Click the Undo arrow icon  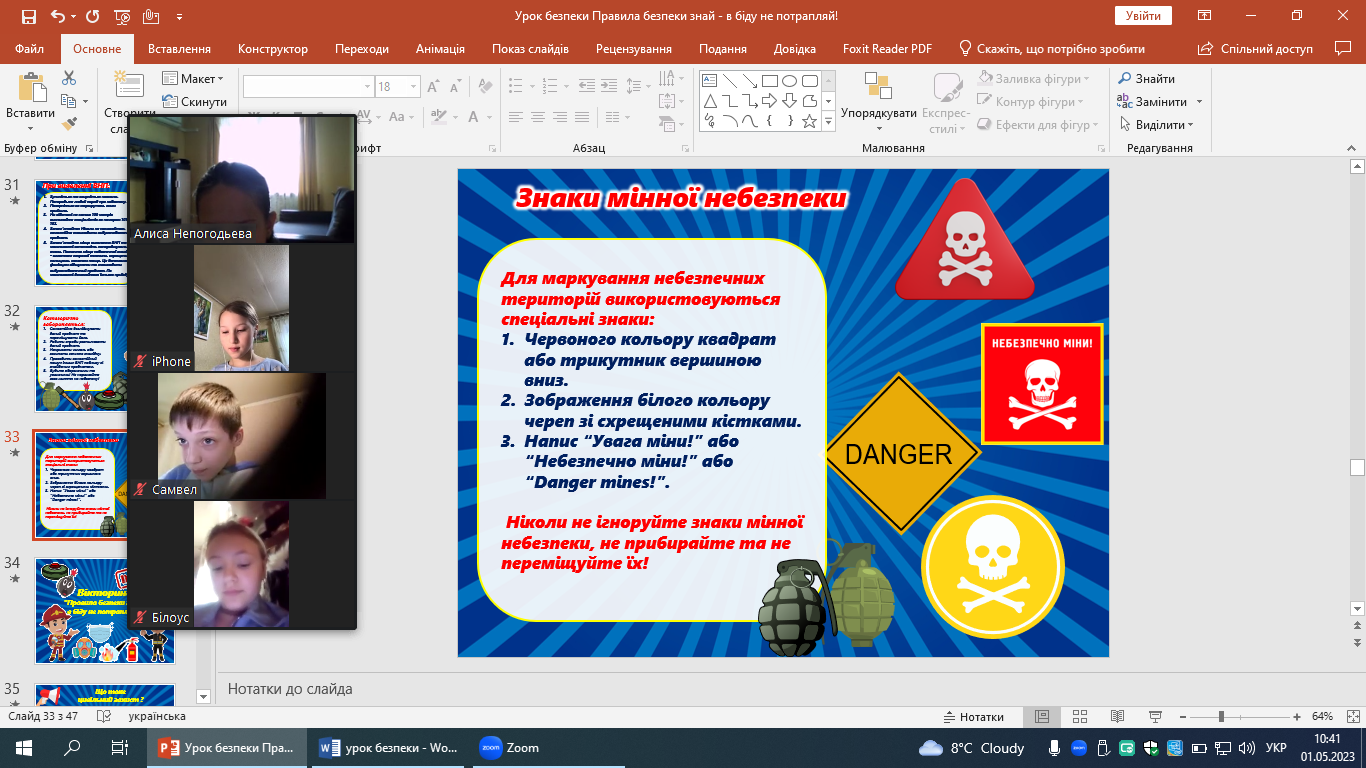coord(57,17)
